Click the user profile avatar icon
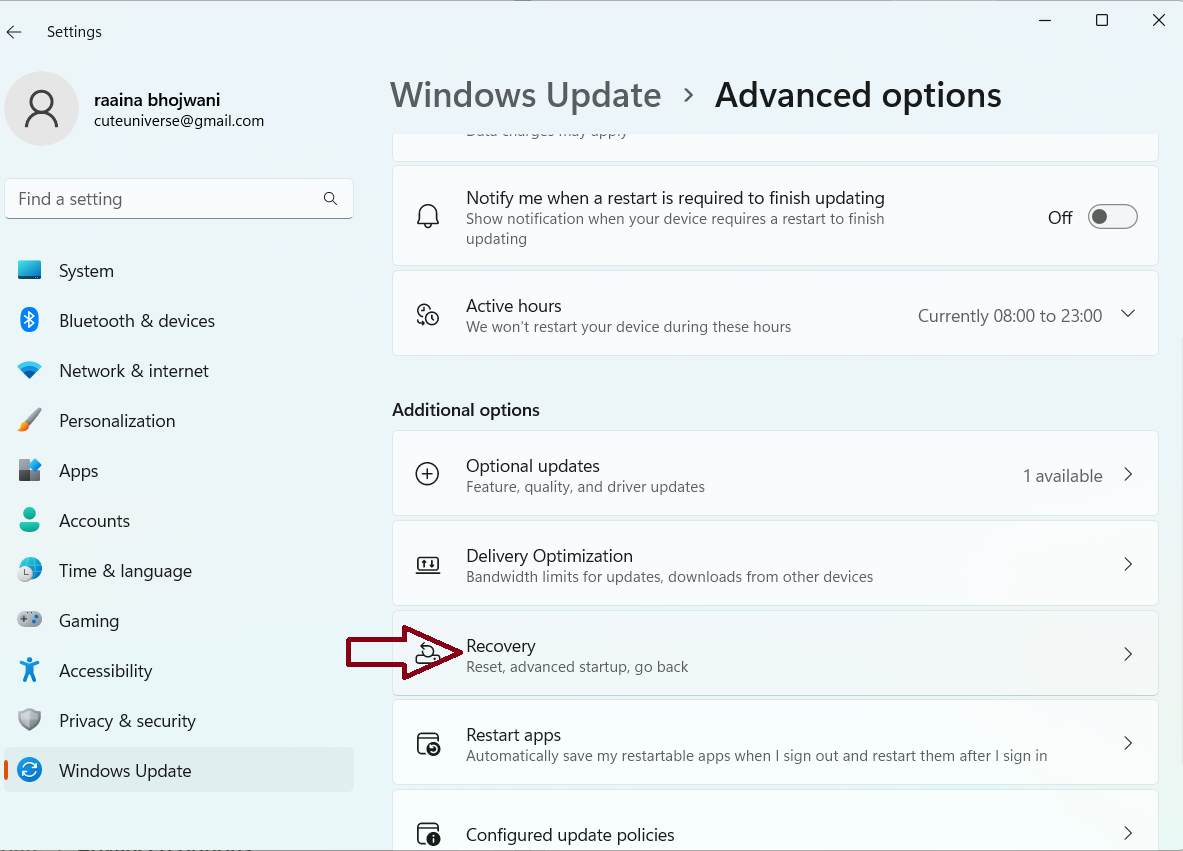Screen dimensions: 1183x851 pos(41,108)
